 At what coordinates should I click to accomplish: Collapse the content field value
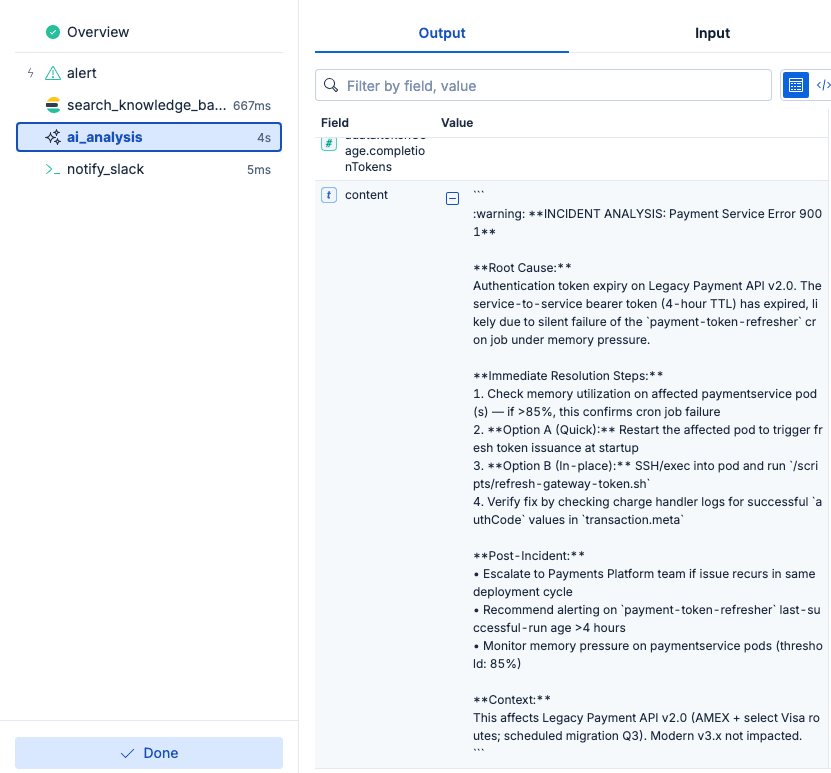(x=452, y=199)
